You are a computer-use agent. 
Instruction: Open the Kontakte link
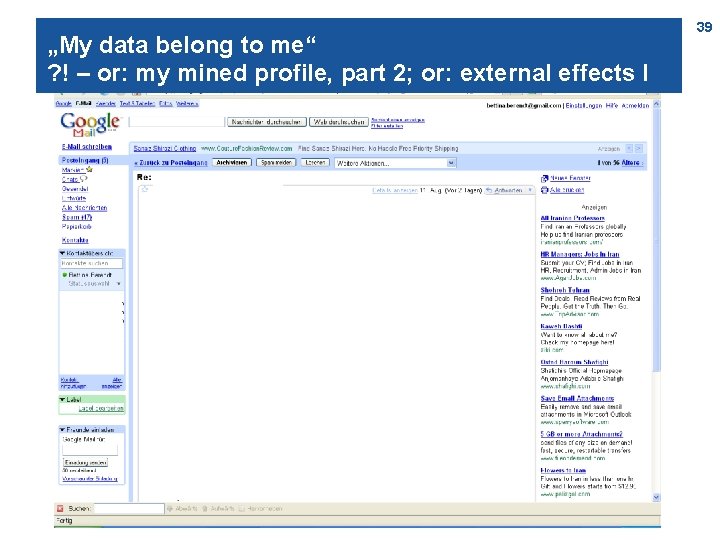(x=75, y=240)
